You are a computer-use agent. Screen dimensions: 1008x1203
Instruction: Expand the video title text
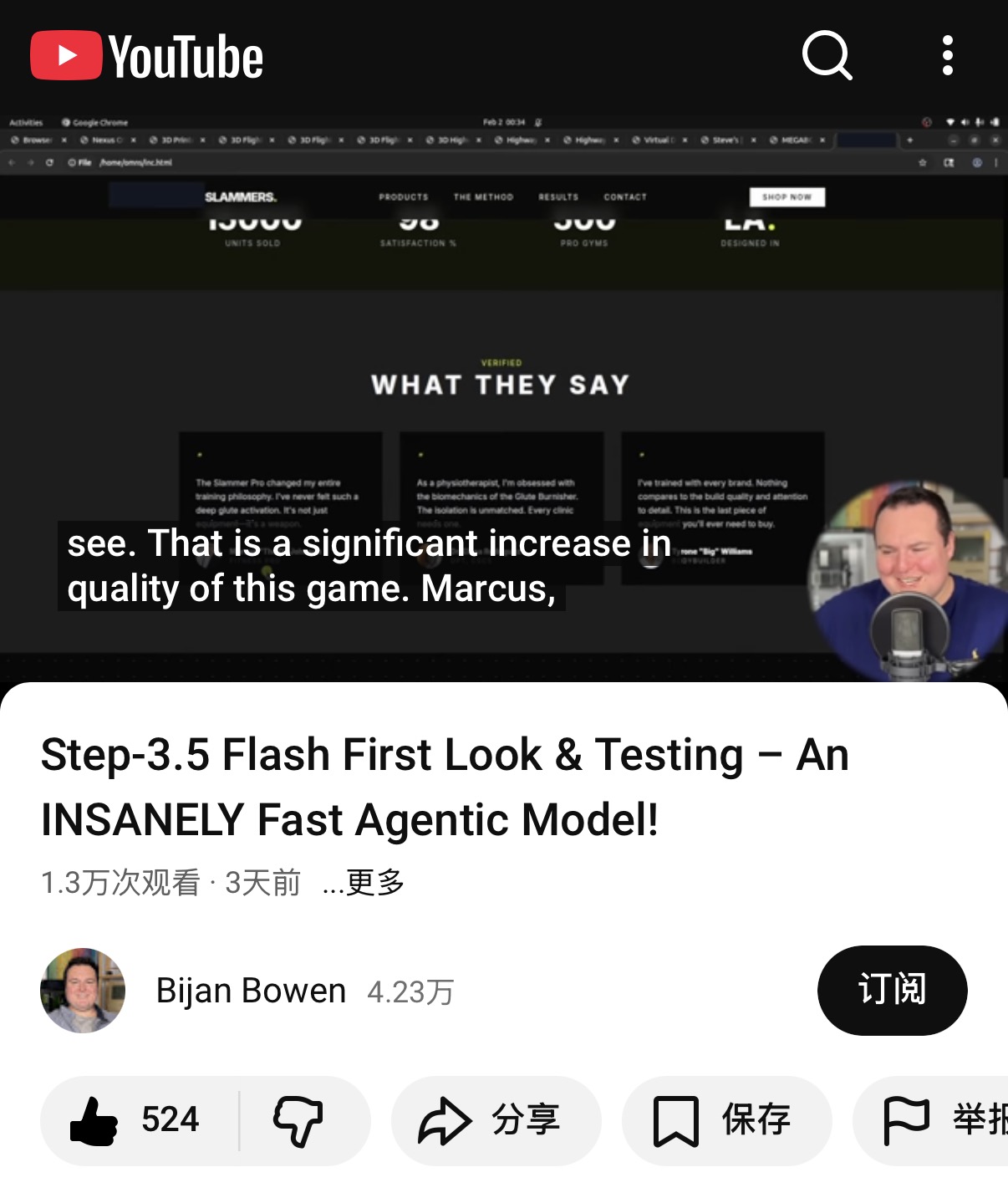coord(445,787)
